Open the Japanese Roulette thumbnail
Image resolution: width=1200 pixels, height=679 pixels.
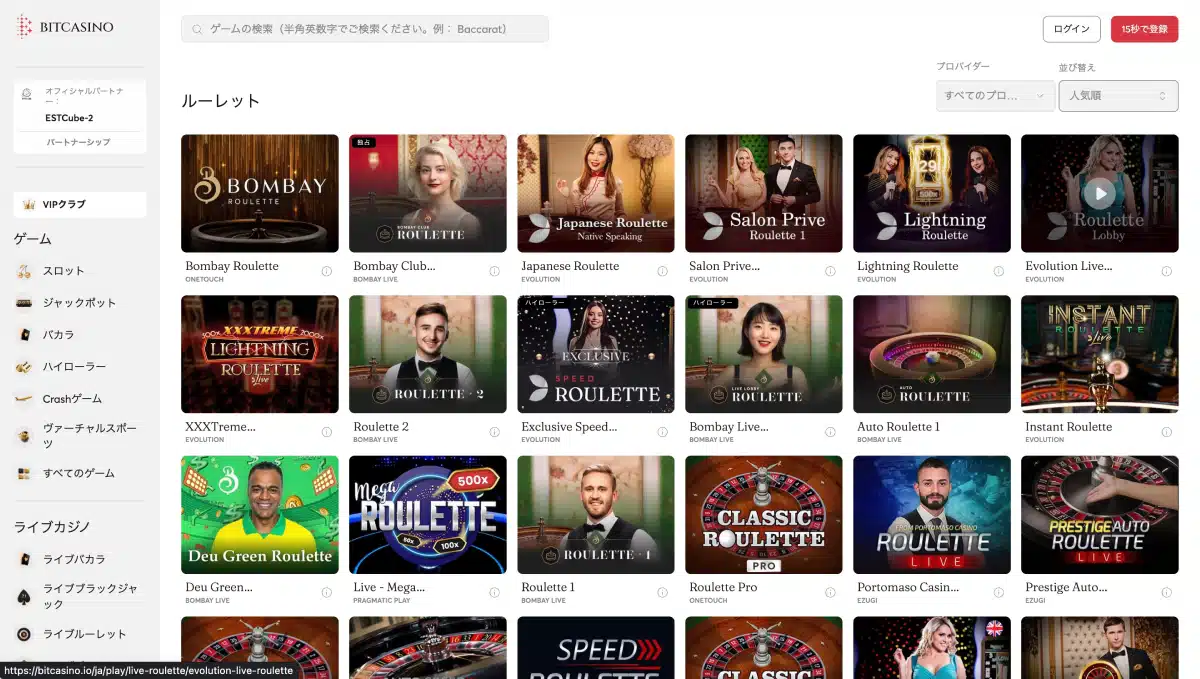coord(596,193)
